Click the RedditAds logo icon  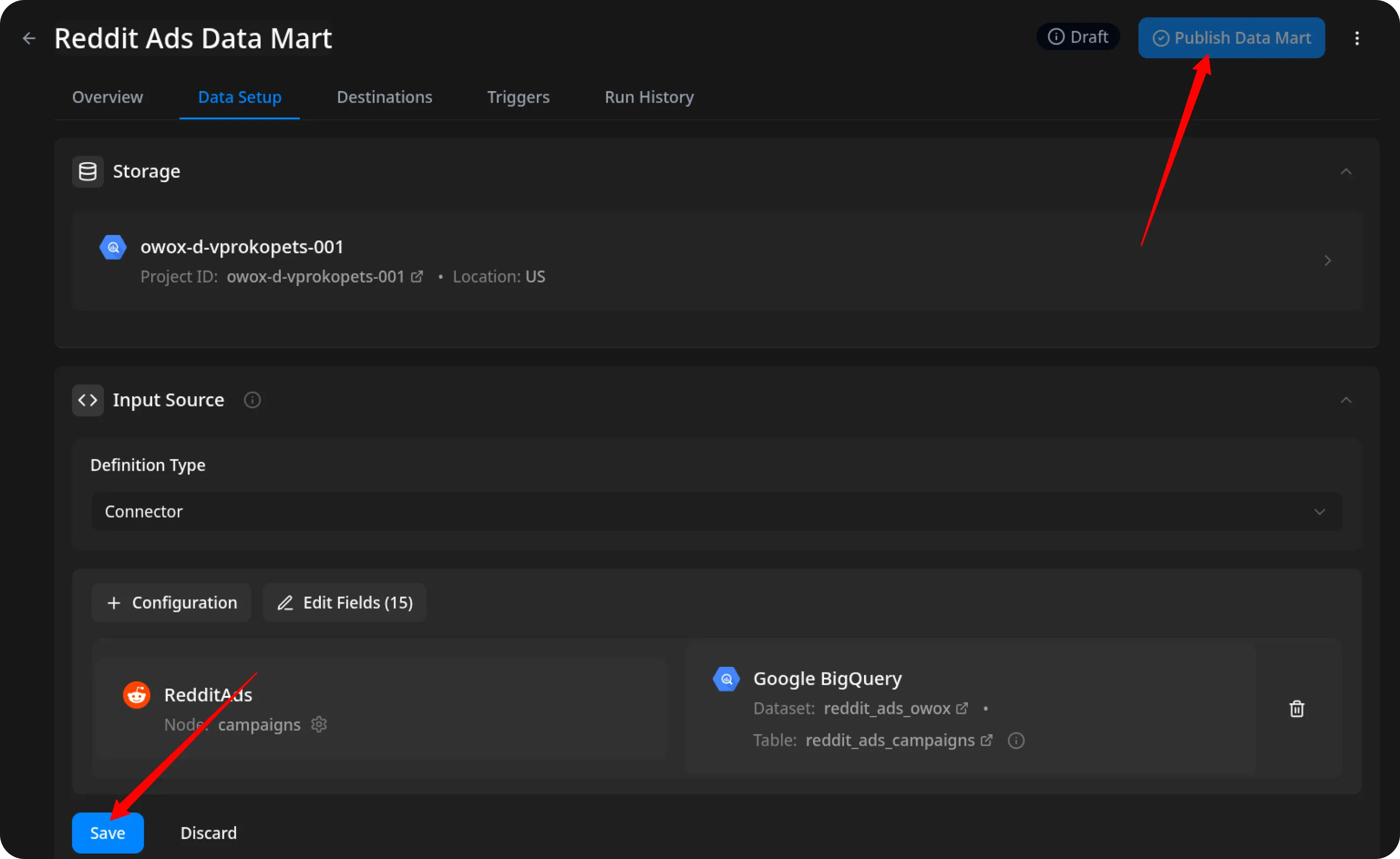click(137, 695)
